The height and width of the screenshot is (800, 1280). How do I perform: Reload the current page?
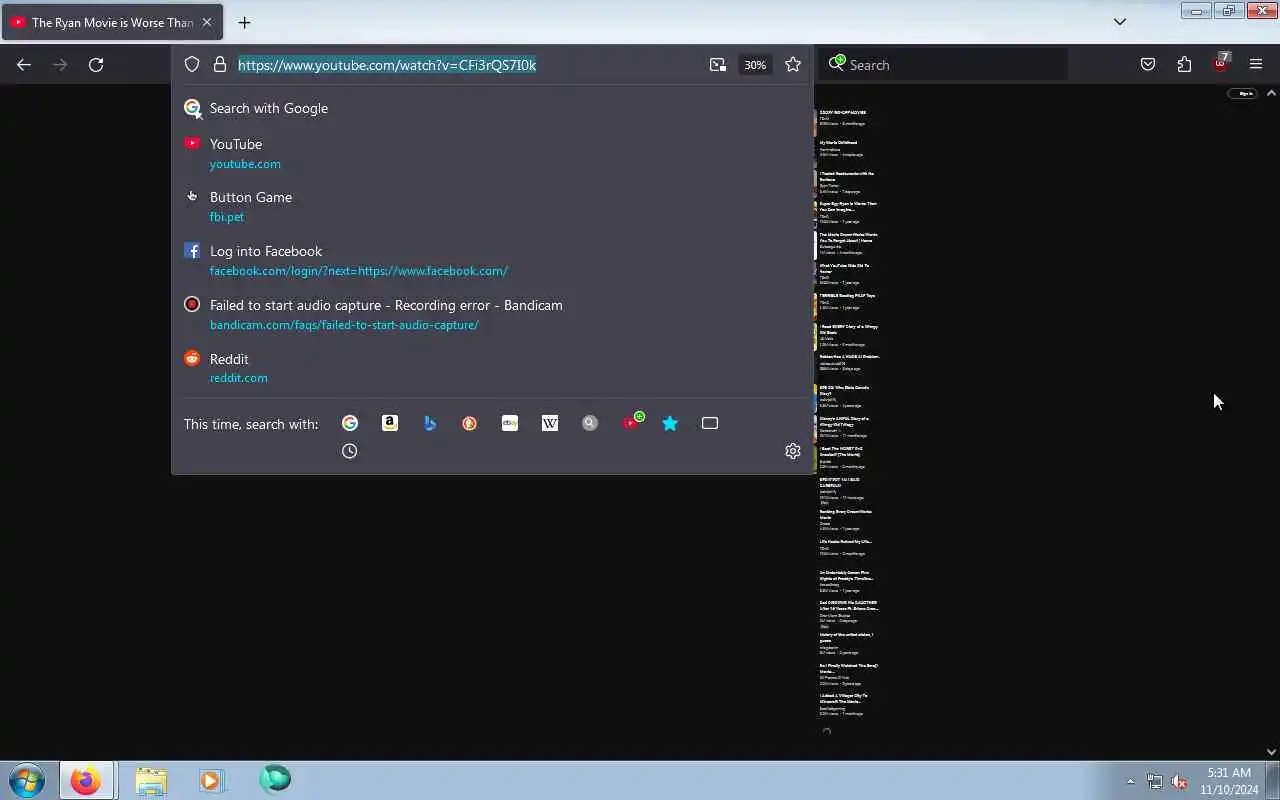[x=96, y=65]
